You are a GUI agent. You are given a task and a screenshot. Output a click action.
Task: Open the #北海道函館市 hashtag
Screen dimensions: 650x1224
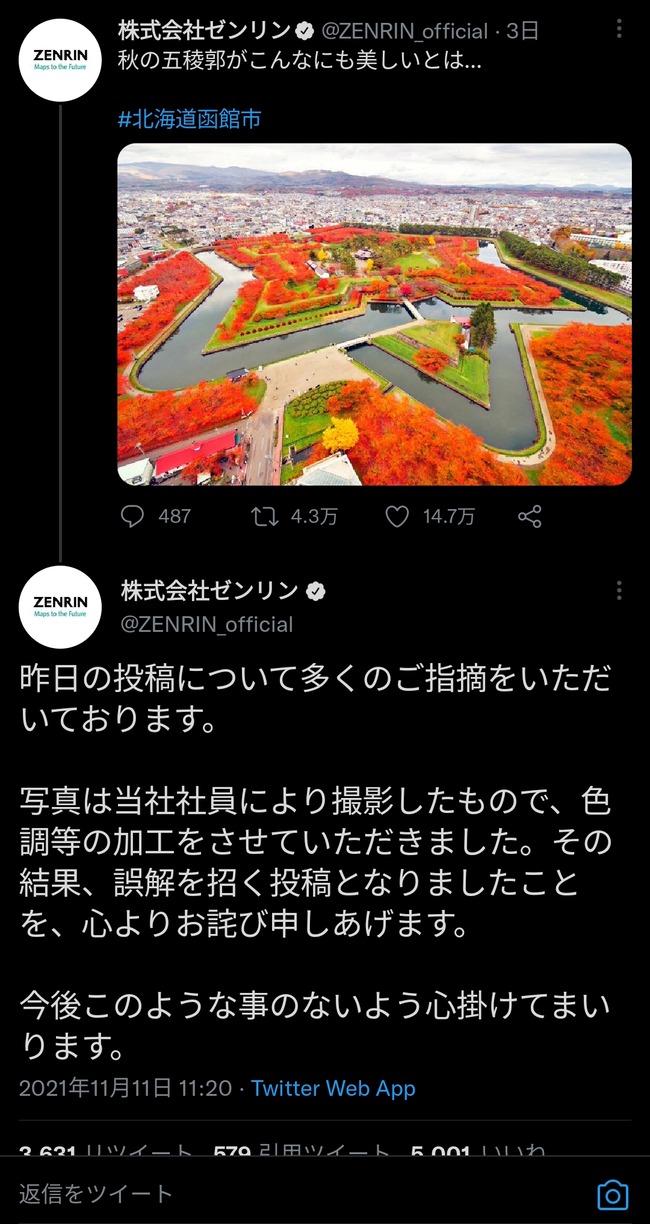[189, 120]
